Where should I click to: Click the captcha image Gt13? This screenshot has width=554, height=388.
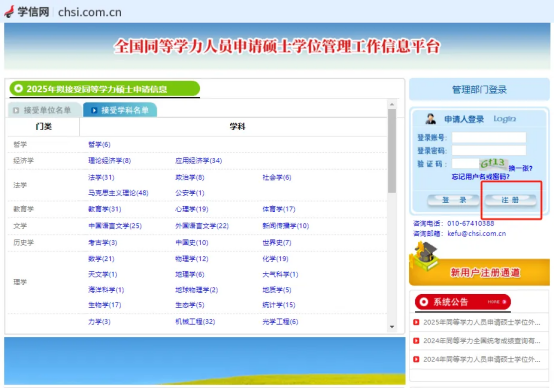click(494, 164)
